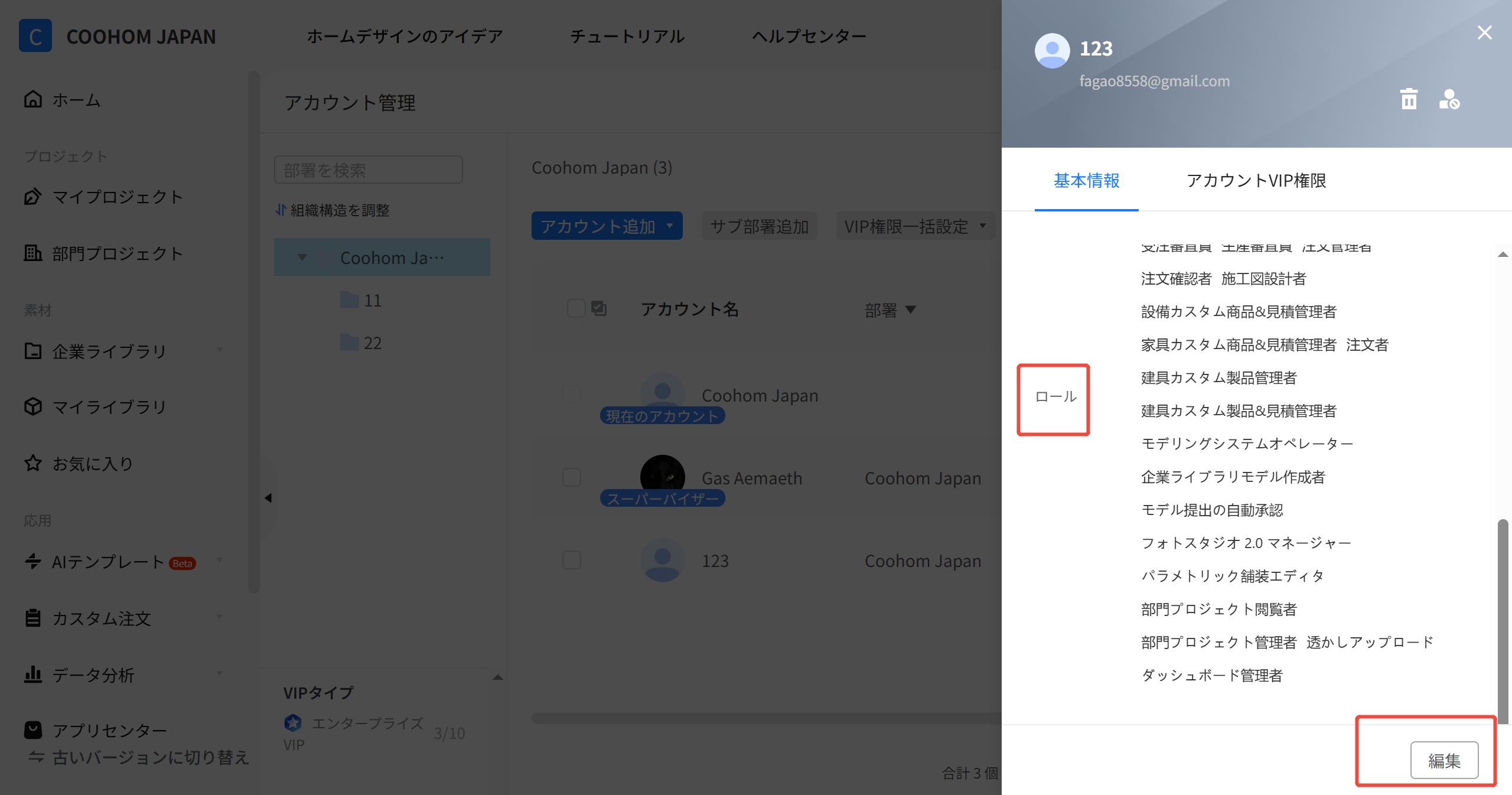Expand the カスタム注文 submenu arrow
This screenshot has width=1512, height=795.
click(220, 617)
